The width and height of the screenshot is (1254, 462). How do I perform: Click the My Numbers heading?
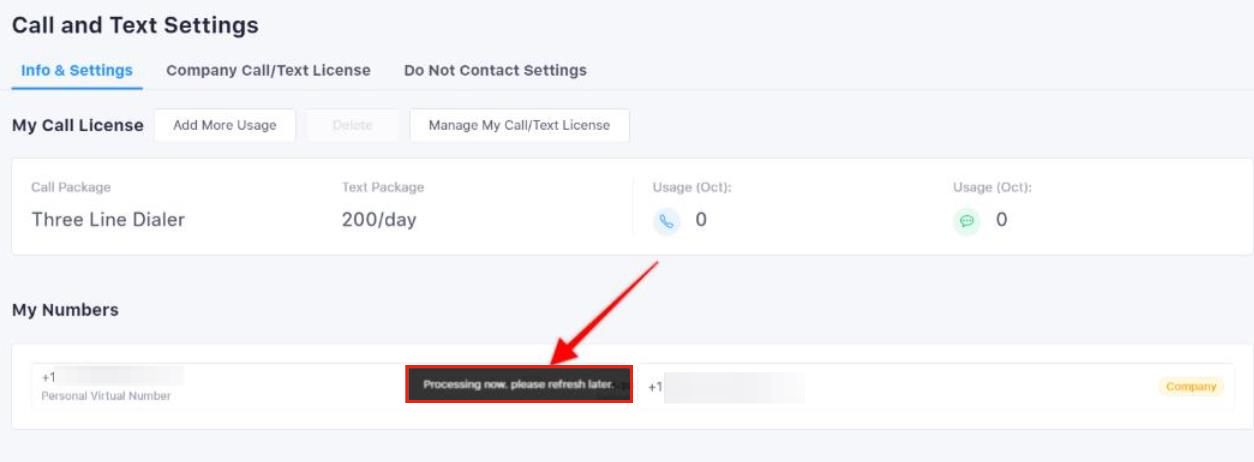point(65,310)
